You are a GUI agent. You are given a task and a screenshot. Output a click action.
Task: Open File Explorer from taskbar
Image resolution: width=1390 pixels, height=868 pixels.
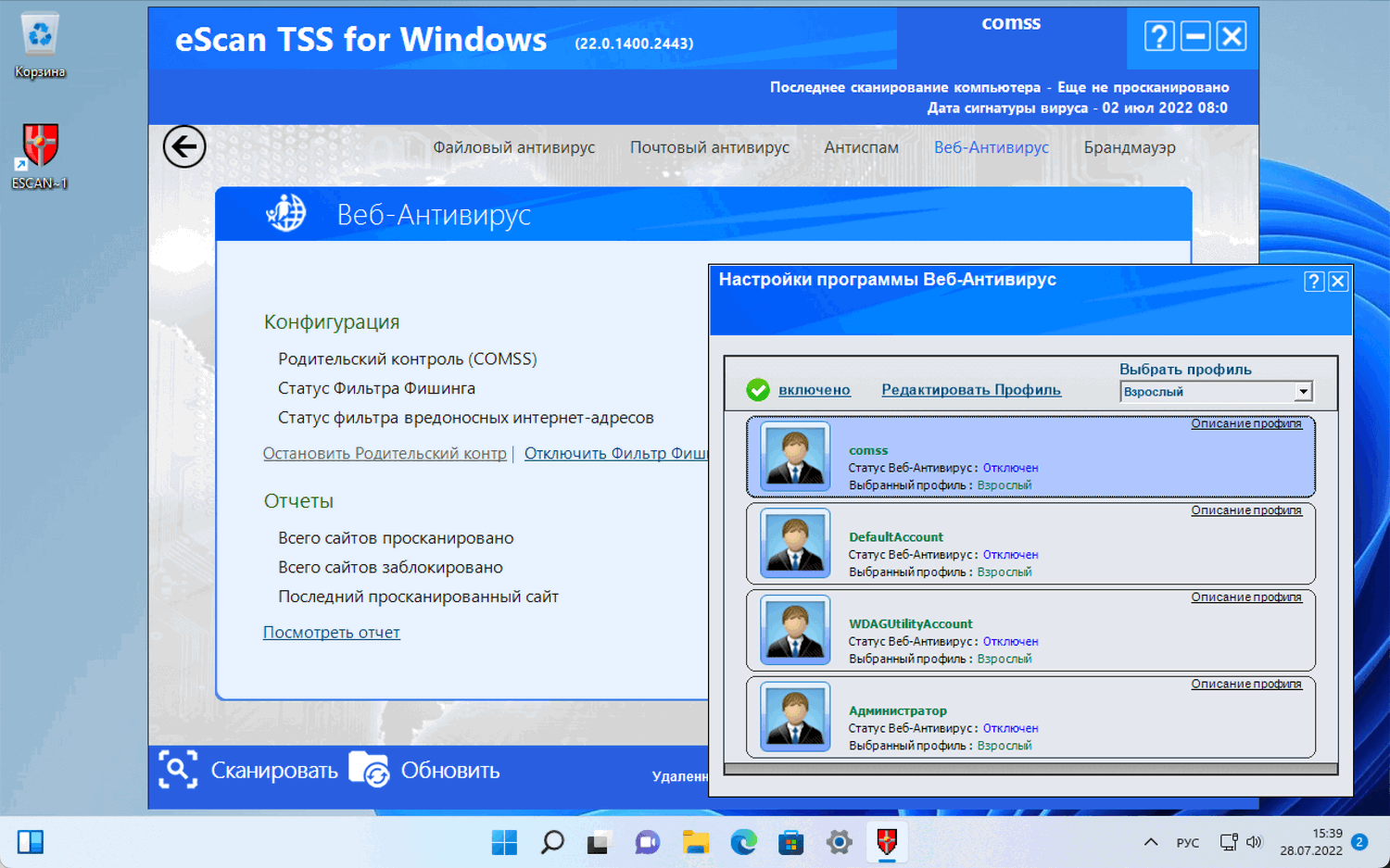point(695,842)
